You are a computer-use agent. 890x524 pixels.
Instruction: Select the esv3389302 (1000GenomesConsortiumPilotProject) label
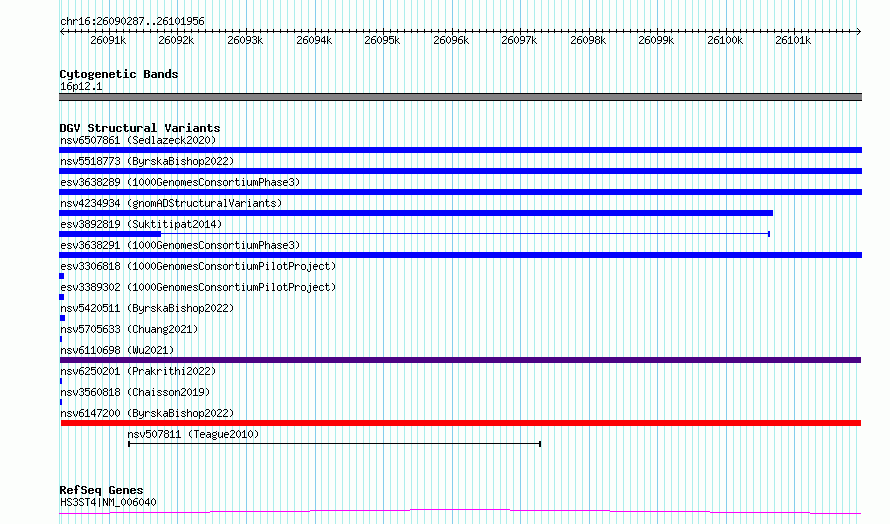click(198, 287)
